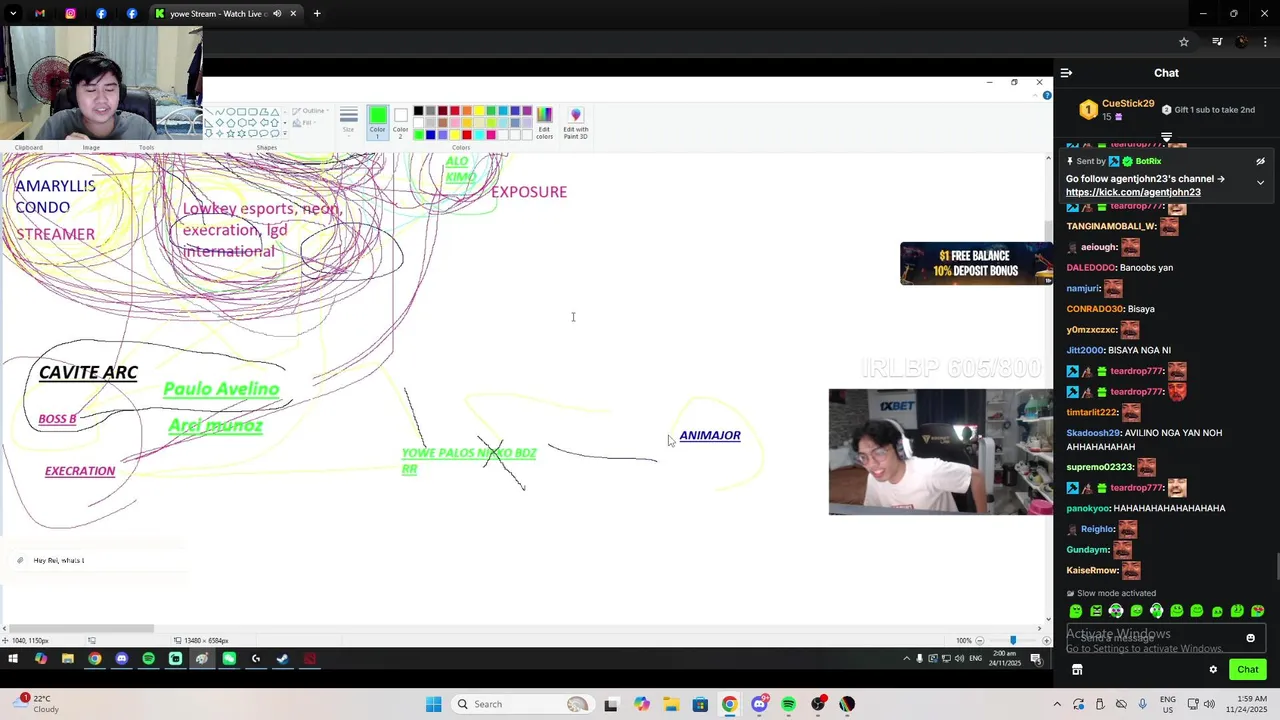
Task: Click Paint zoom out minus button
Action: point(980,640)
